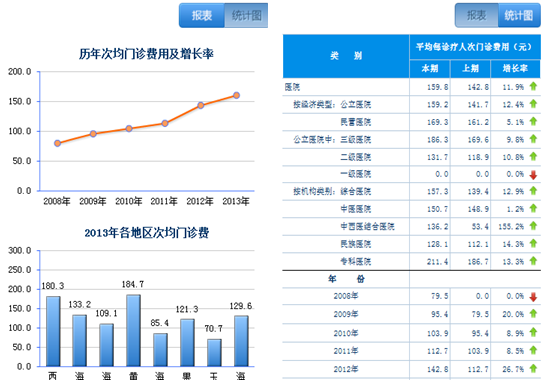Click the 本期 column header
Screen dimensions: 544x387
click(430, 68)
